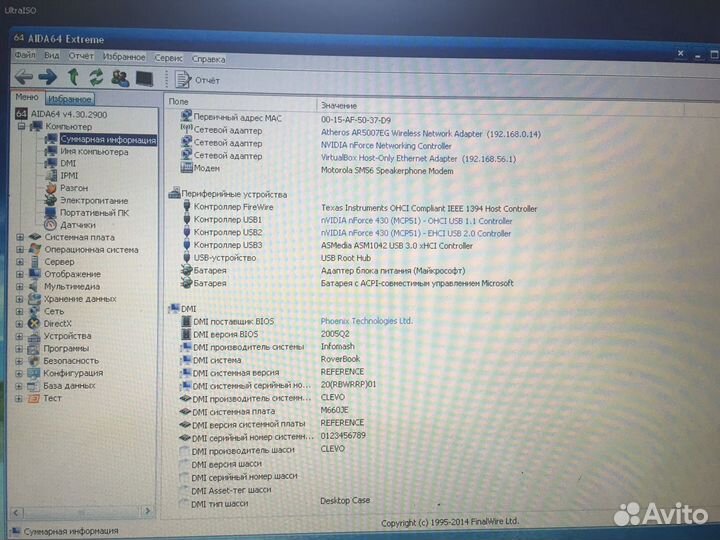Image resolution: width=720 pixels, height=540 pixels.
Task: Click the Отчёт report toolbar button
Action: point(198,80)
